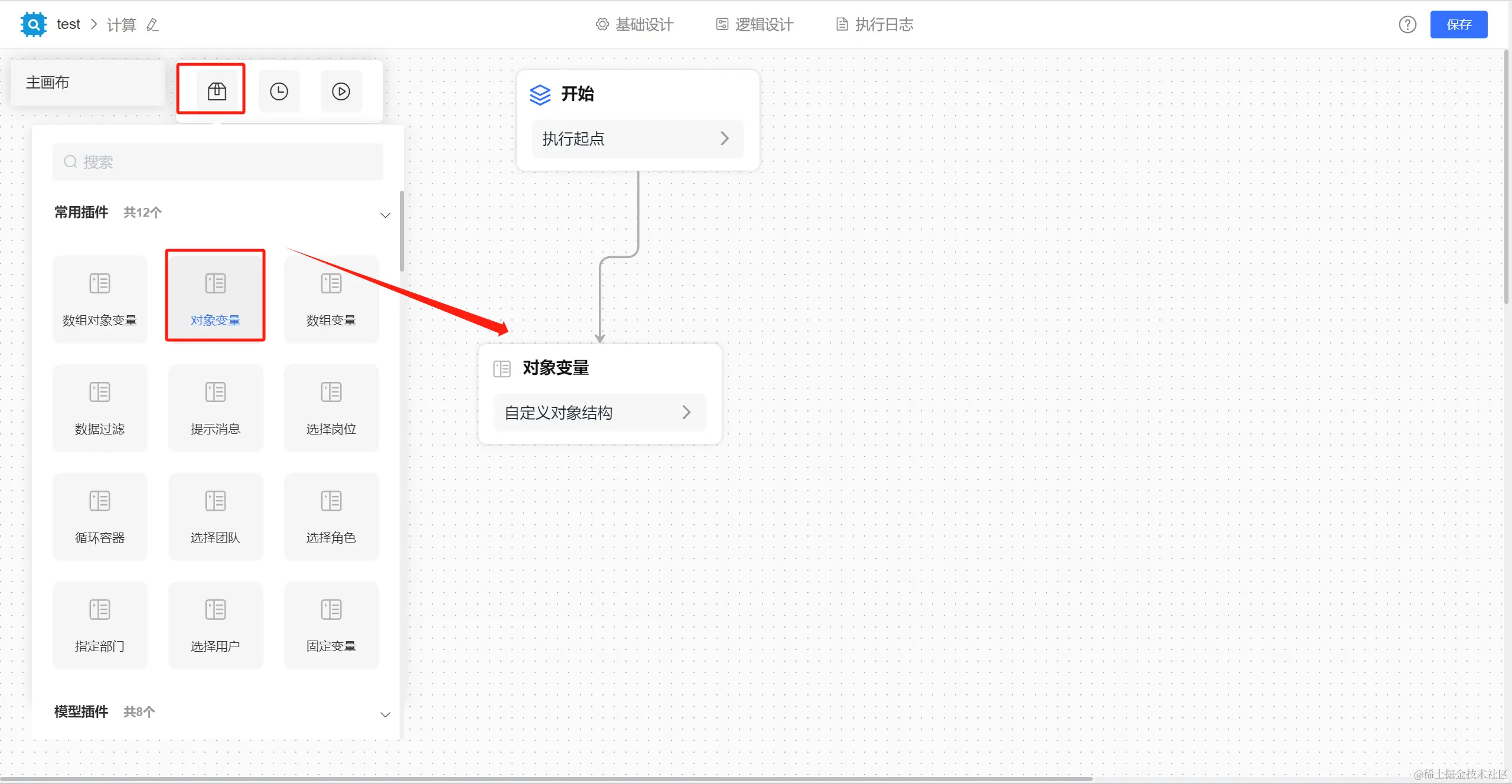The image size is (1512, 784).
Task: Select the 数据过滤 plugin
Action: coord(100,408)
